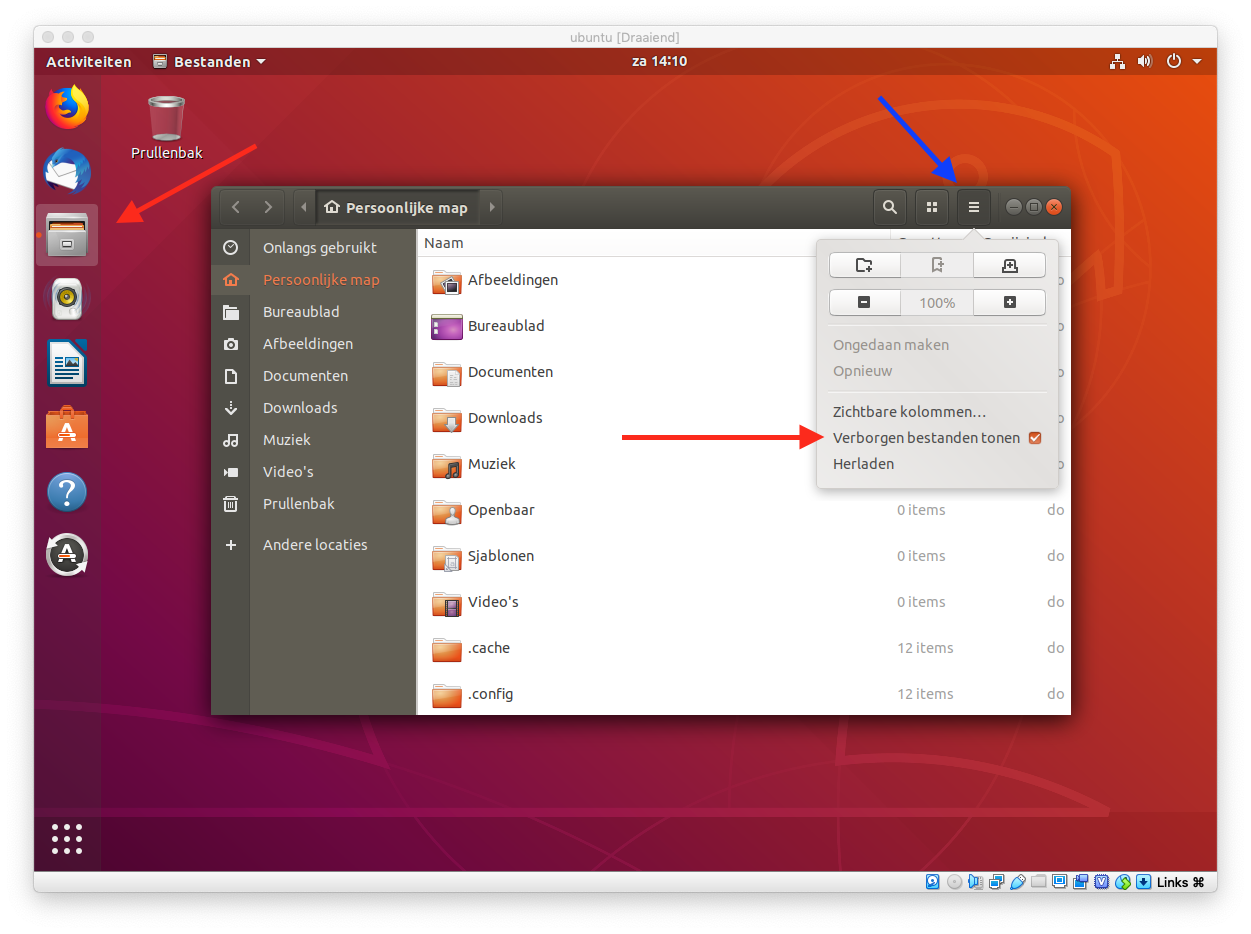Screen dimensions: 1251x934
Task: Click the 'Activiteiten' button in top bar
Action: pos(89,62)
